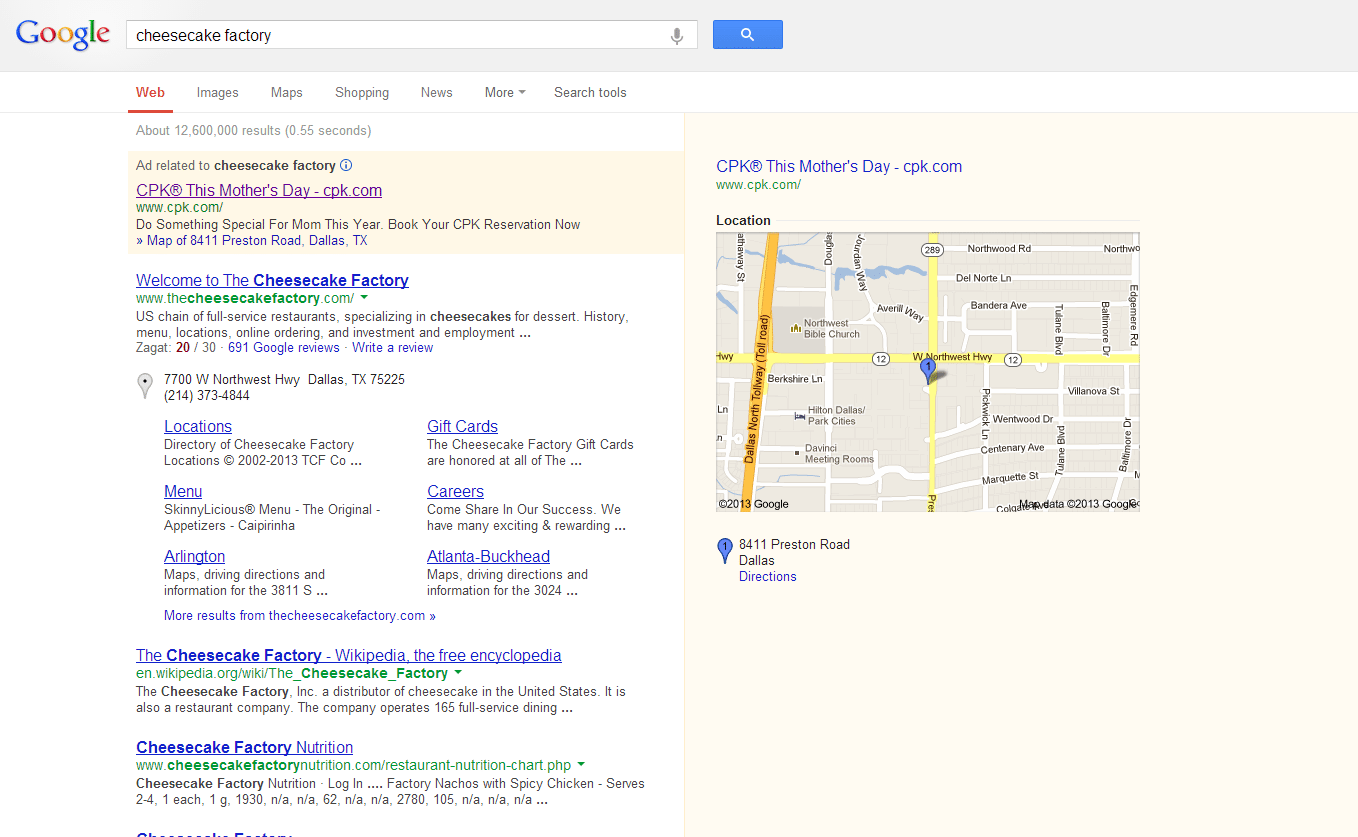
Task: Click the grey map pin beside address
Action: tap(145, 386)
